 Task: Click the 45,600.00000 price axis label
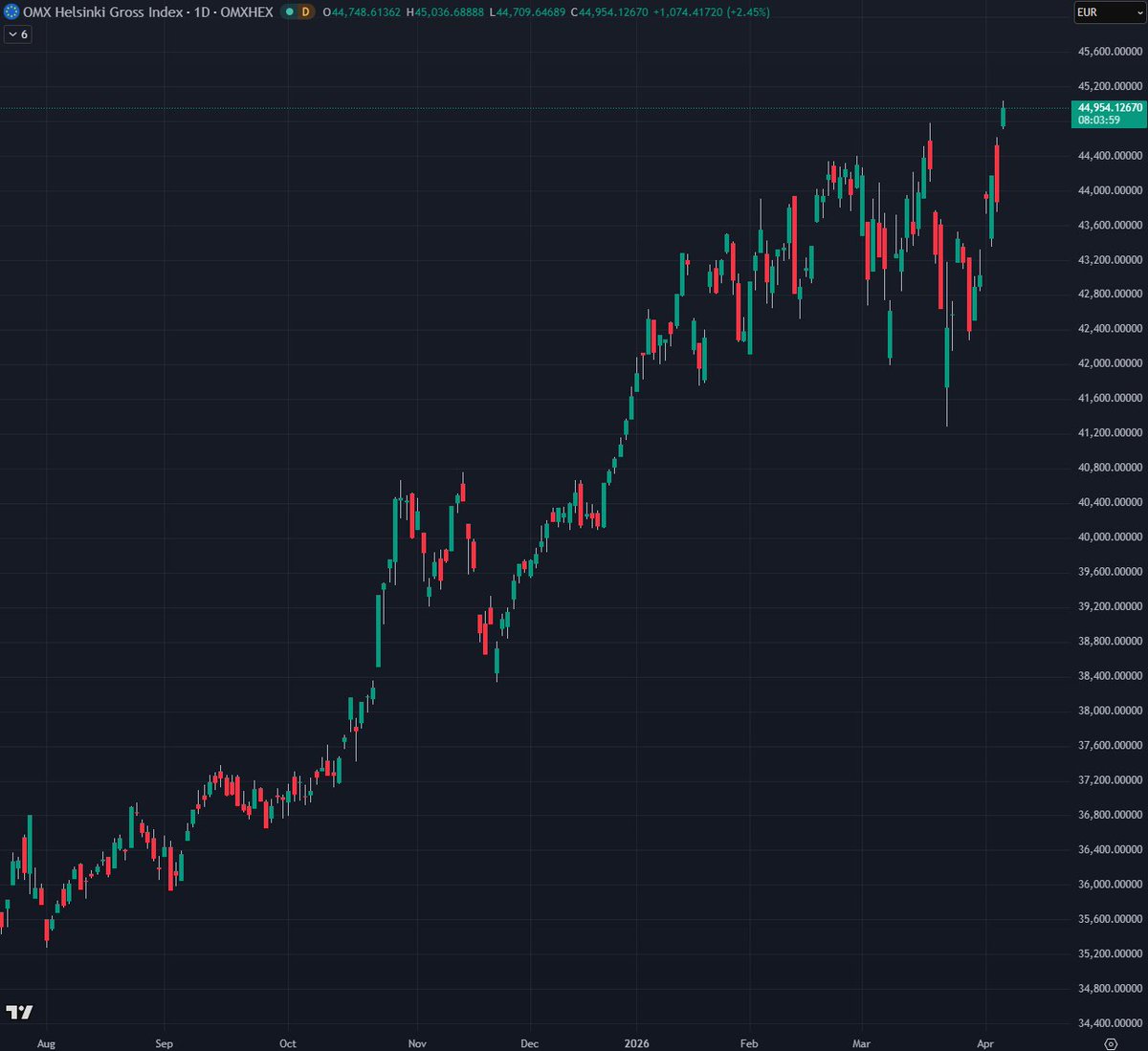pos(1110,52)
